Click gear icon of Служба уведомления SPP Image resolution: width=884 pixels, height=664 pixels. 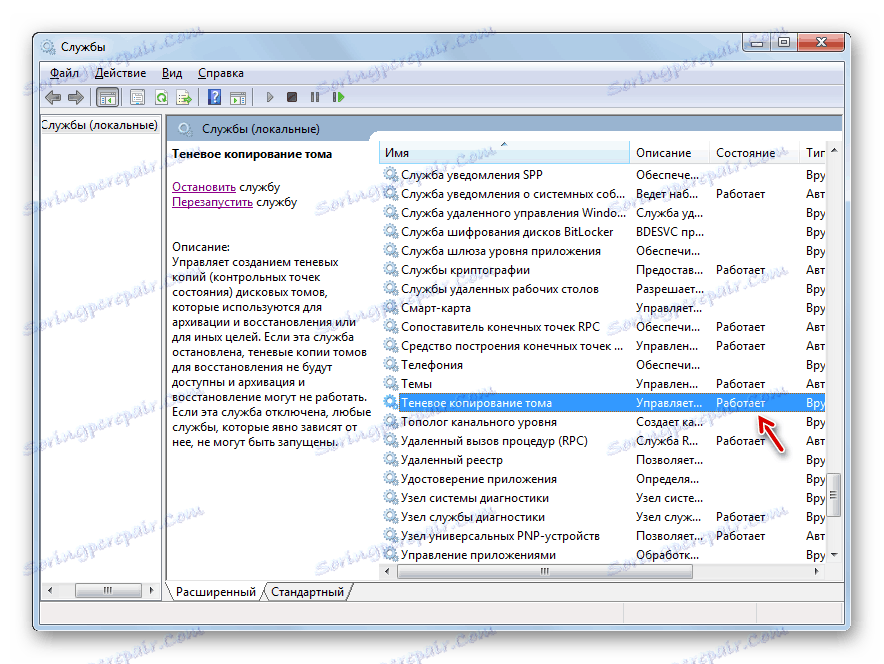coord(391,174)
